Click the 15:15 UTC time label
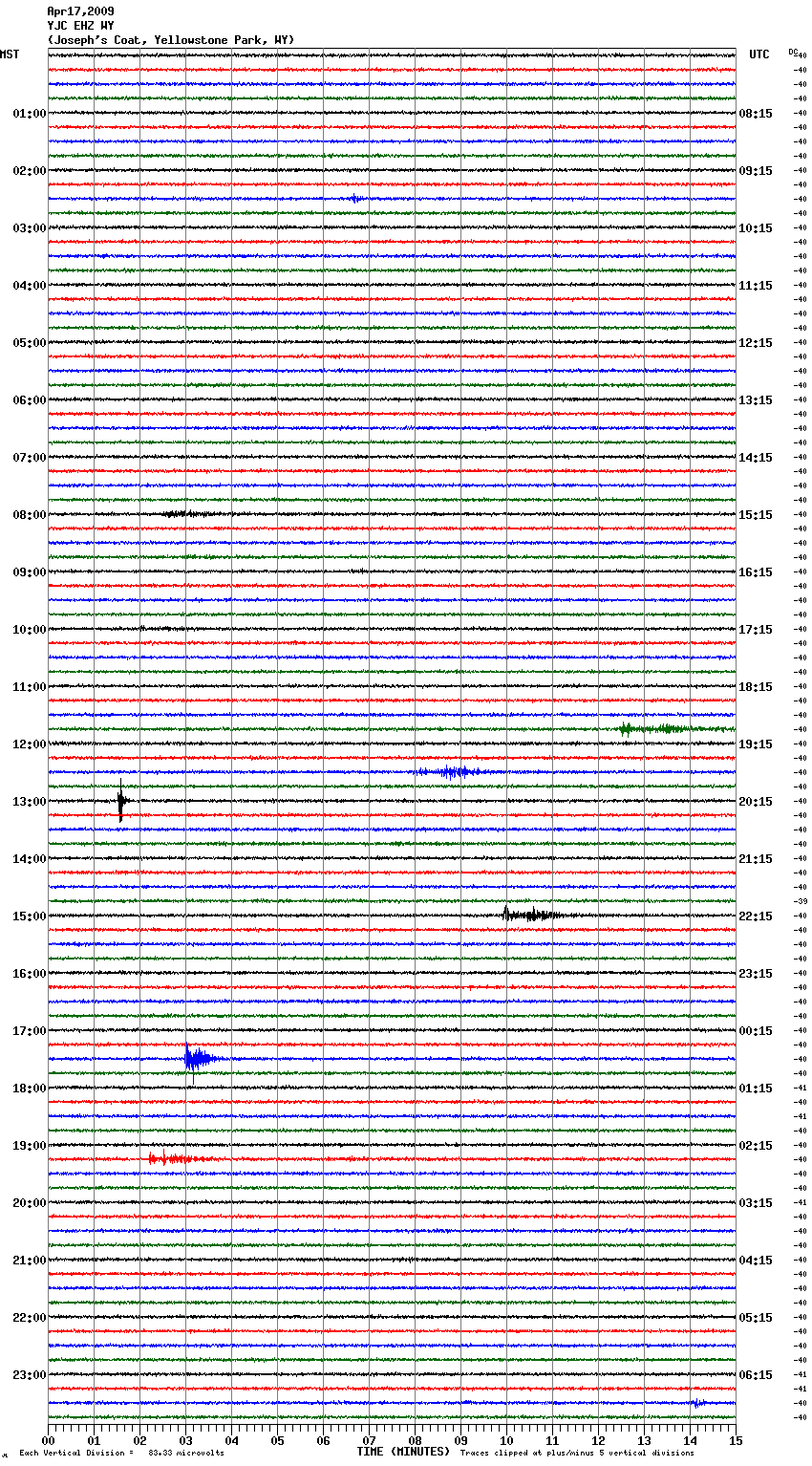 pos(756,515)
